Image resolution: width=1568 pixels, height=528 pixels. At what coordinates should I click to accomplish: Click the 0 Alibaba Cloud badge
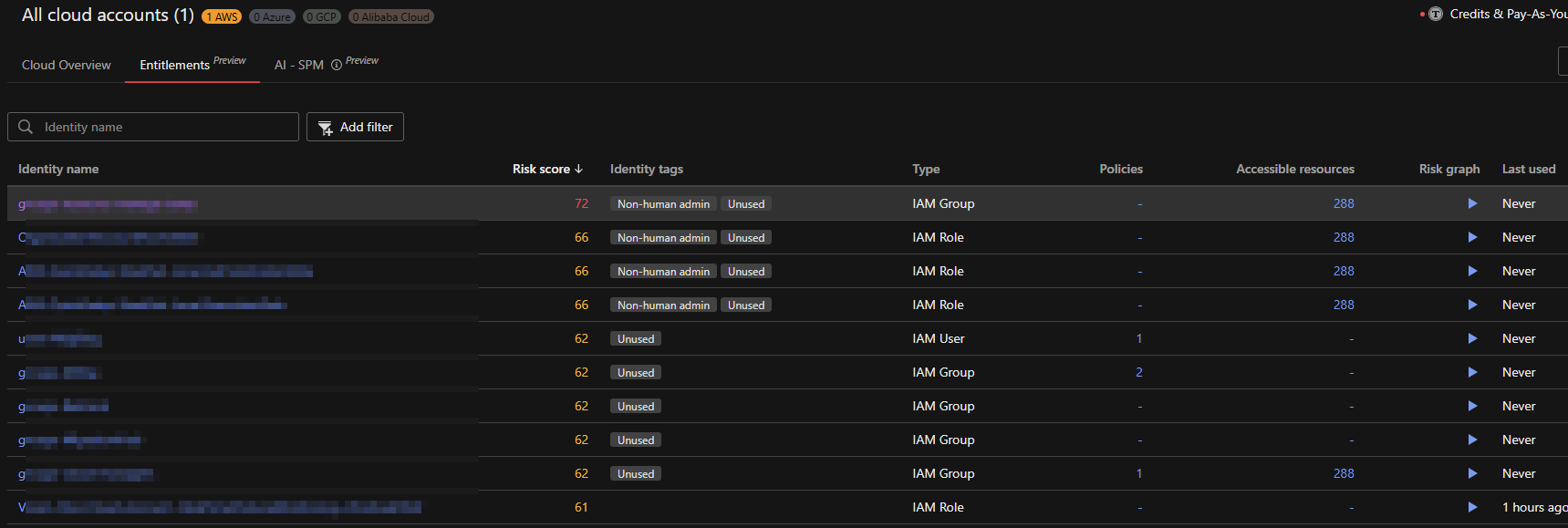390,16
